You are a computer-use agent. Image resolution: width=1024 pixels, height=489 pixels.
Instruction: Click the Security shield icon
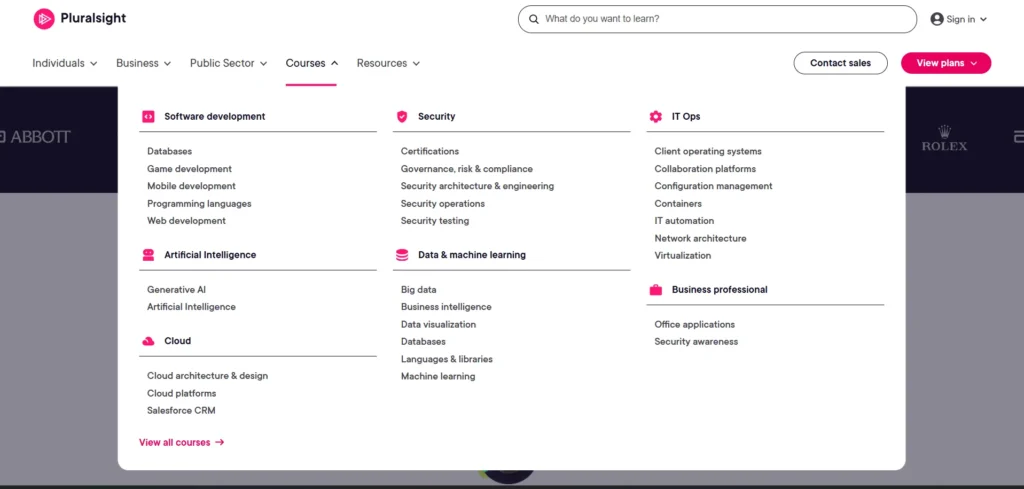click(x=402, y=117)
